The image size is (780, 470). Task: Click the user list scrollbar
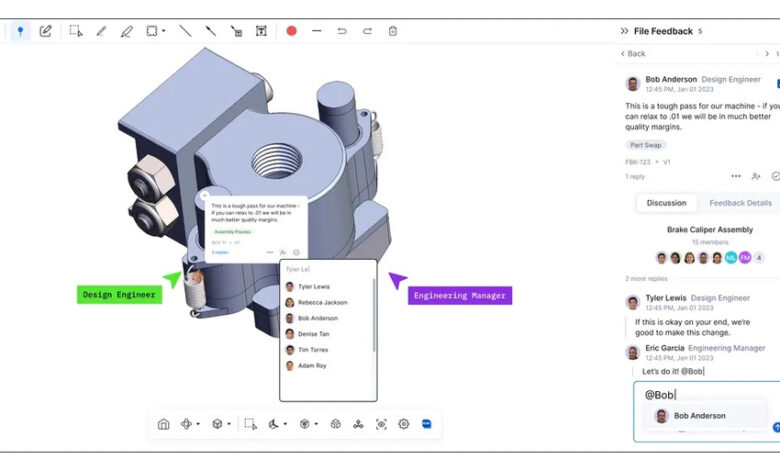[374, 315]
